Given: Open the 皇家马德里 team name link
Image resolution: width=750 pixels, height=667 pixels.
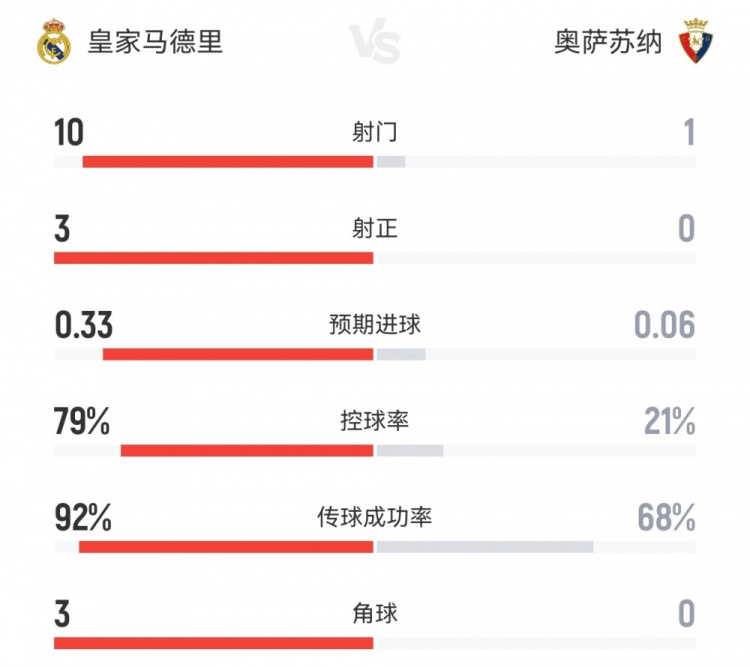Looking at the screenshot, I should click(155, 42).
